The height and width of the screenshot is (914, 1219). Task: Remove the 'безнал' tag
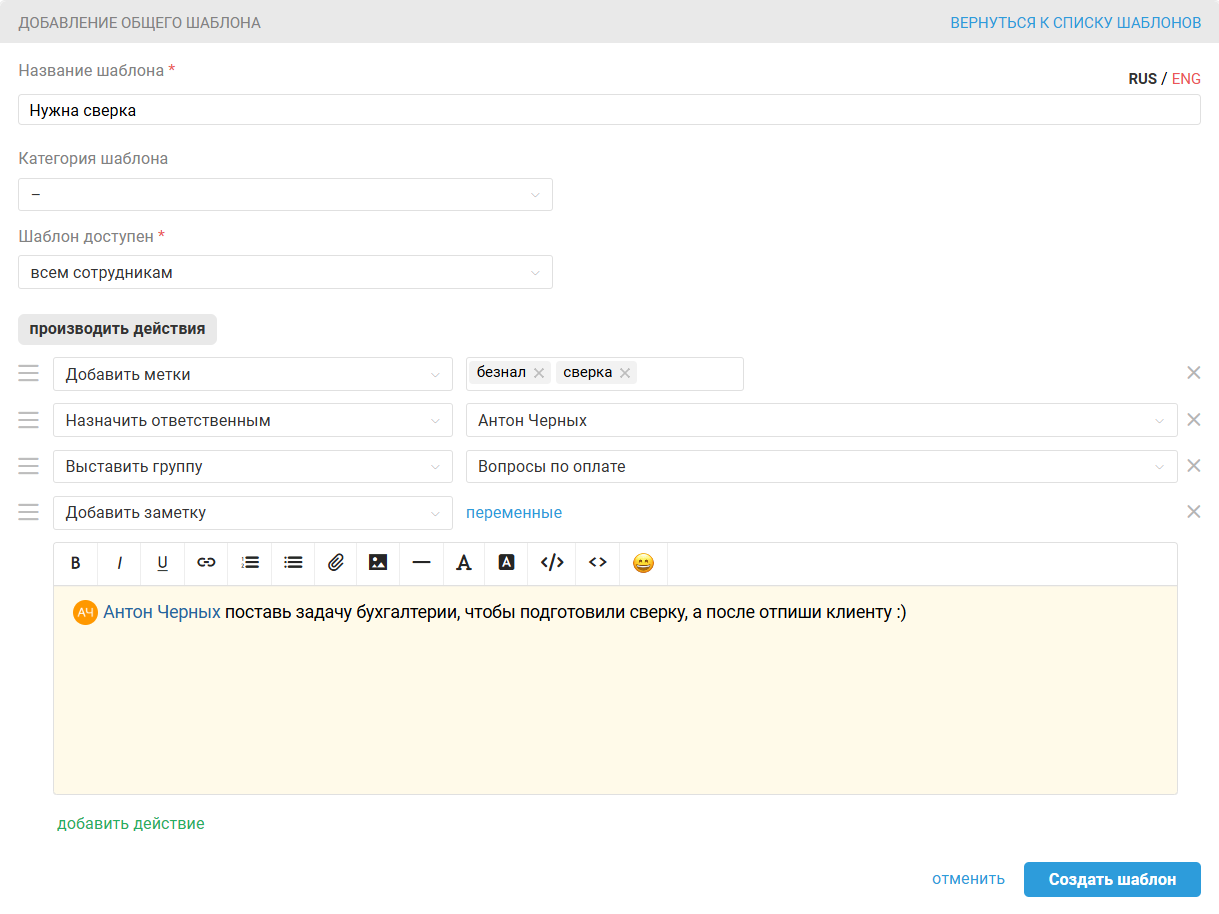[539, 373]
